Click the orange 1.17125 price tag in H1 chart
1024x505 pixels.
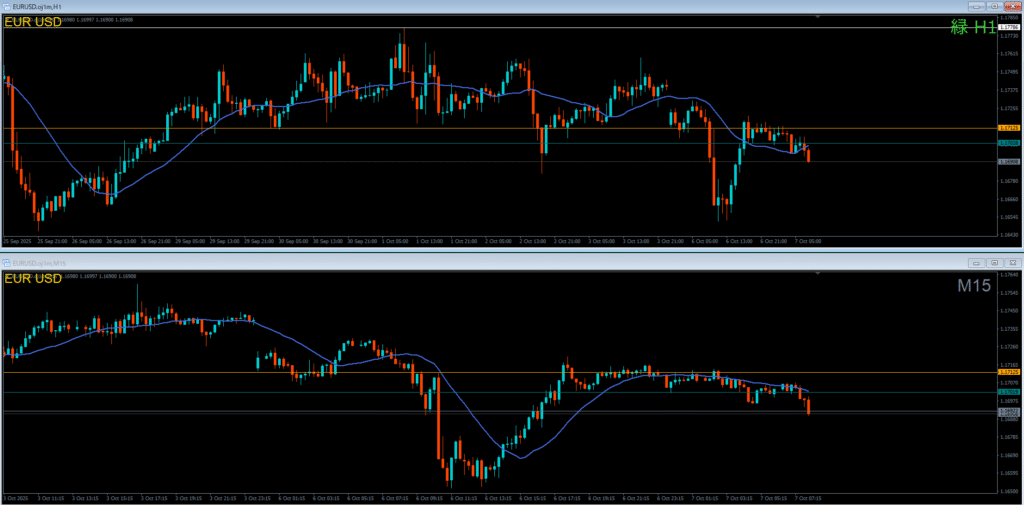(1008, 128)
